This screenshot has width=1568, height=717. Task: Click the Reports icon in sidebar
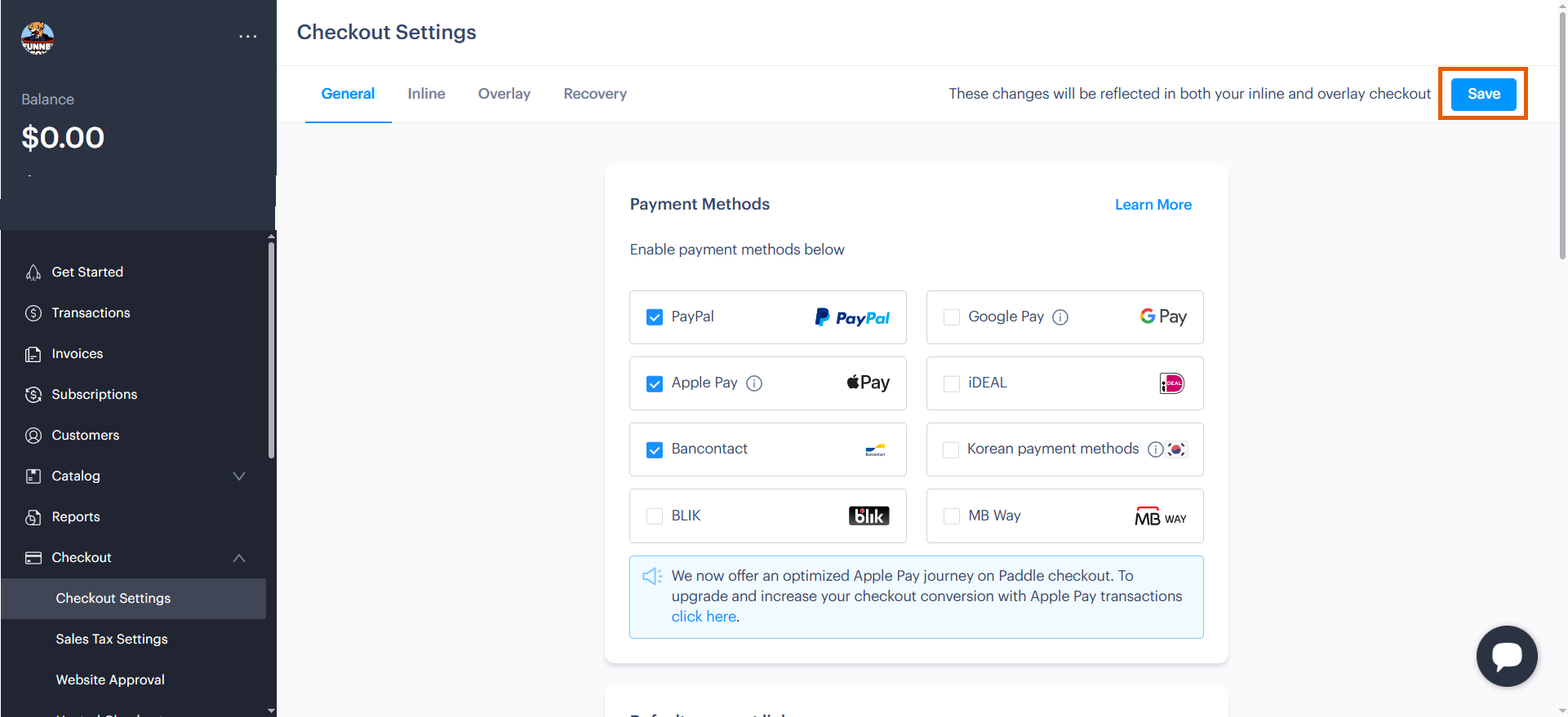tap(33, 517)
